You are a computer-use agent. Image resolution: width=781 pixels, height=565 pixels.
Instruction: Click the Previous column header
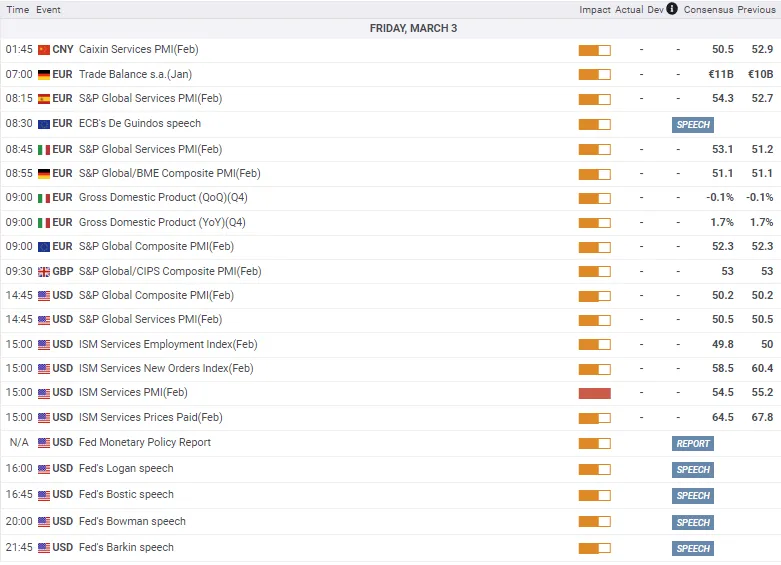click(756, 9)
